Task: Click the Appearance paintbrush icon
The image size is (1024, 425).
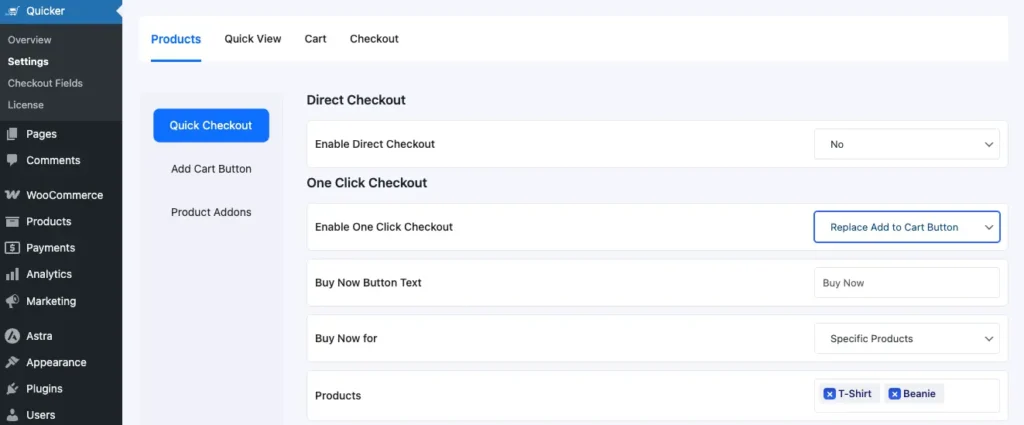Action: pos(12,362)
